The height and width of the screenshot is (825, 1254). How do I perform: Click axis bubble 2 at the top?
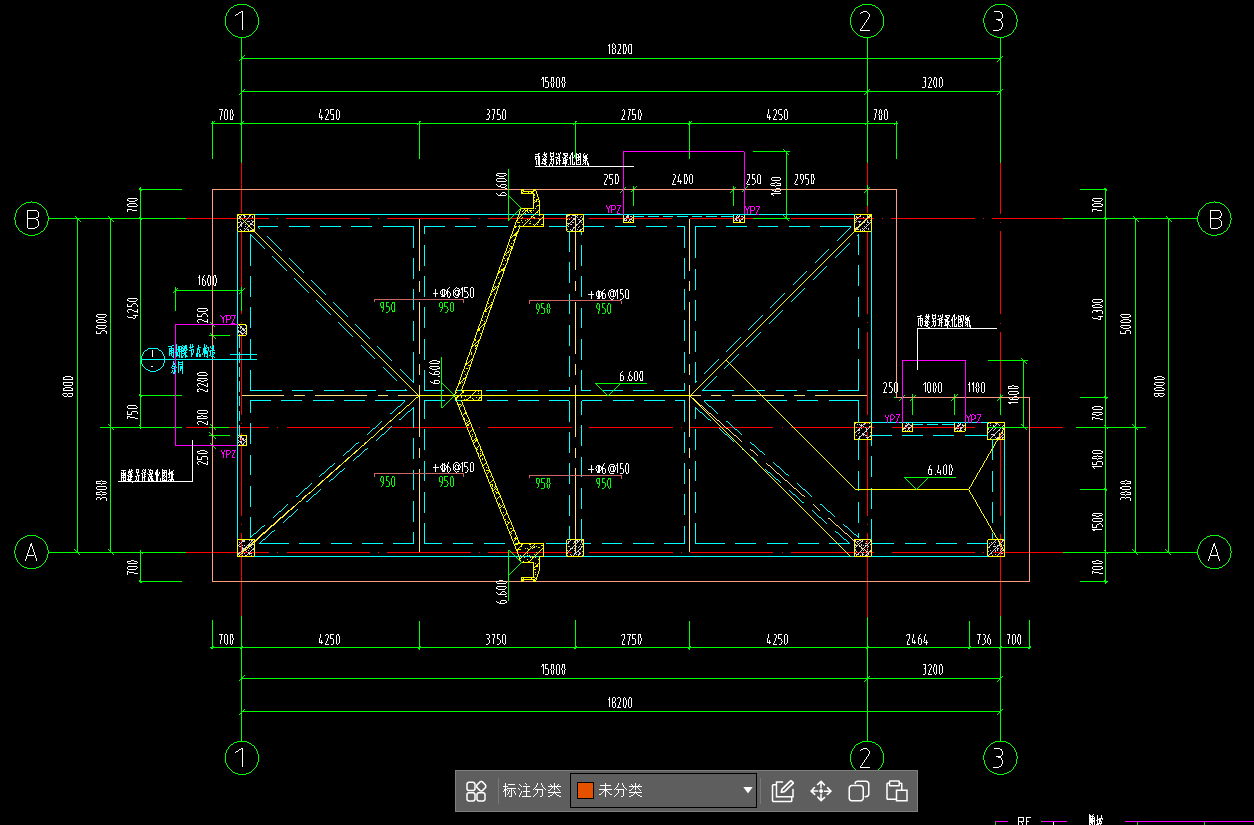(866, 20)
